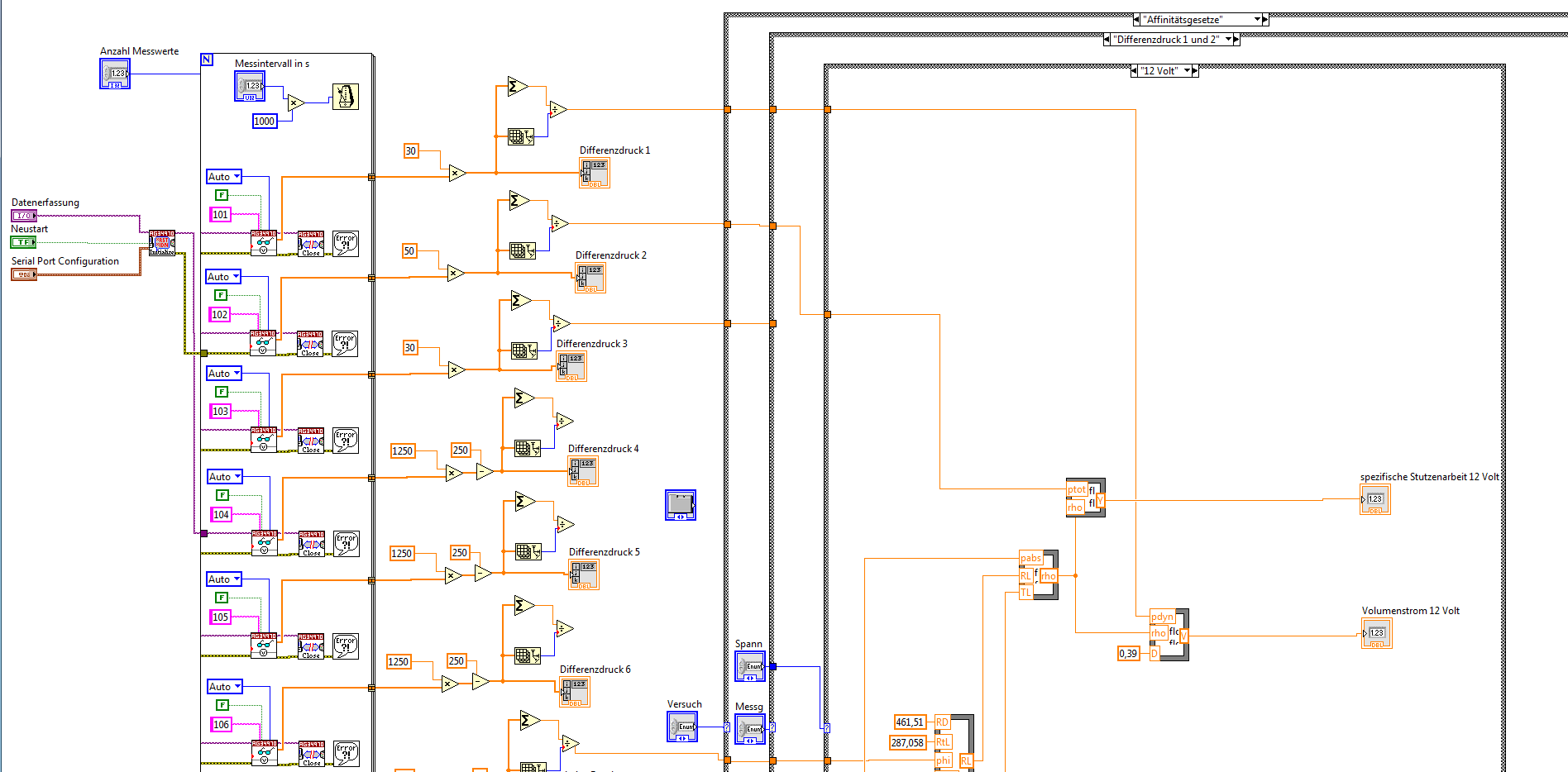The height and width of the screenshot is (772, 1568).
Task: Select the Serial Port Configuration terminal
Action: pos(24,274)
